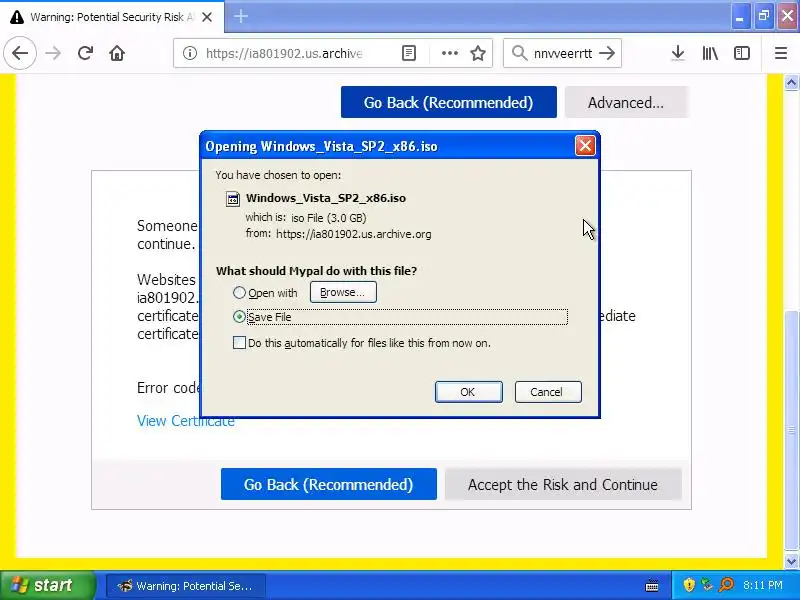This screenshot has width=800, height=600.
Task: Click the file name Windows_Vista_SP2_x86.iso text
Action: click(x=326, y=198)
